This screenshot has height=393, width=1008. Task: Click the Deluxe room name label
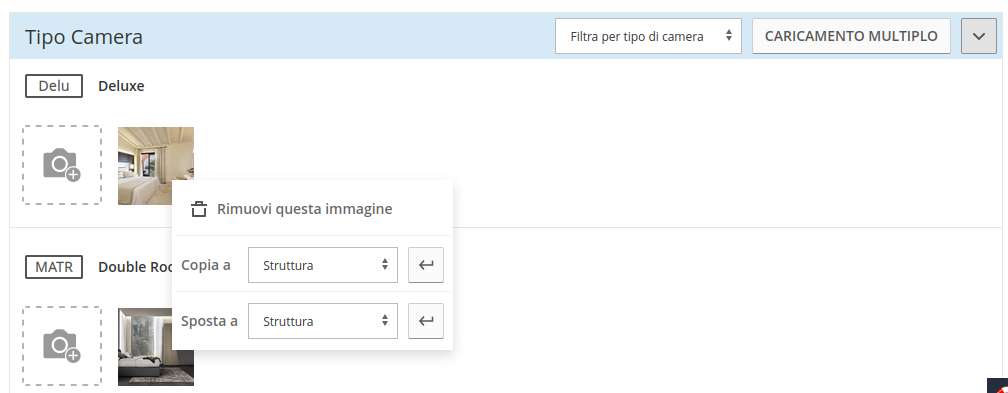pyautogui.click(x=121, y=86)
